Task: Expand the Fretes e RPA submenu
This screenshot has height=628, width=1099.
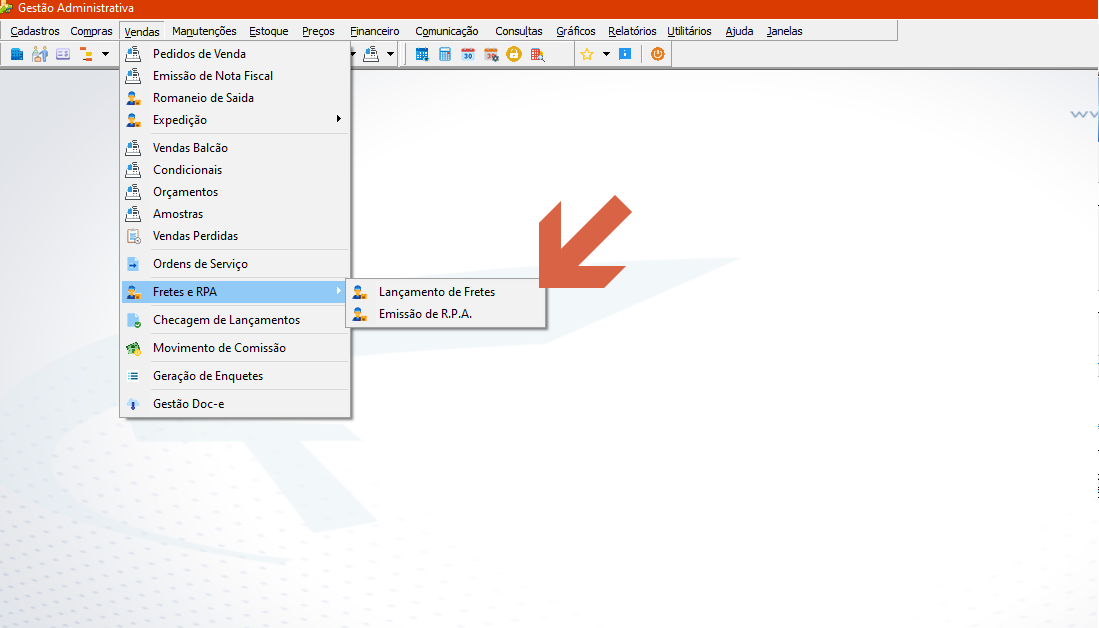Action: [x=235, y=292]
